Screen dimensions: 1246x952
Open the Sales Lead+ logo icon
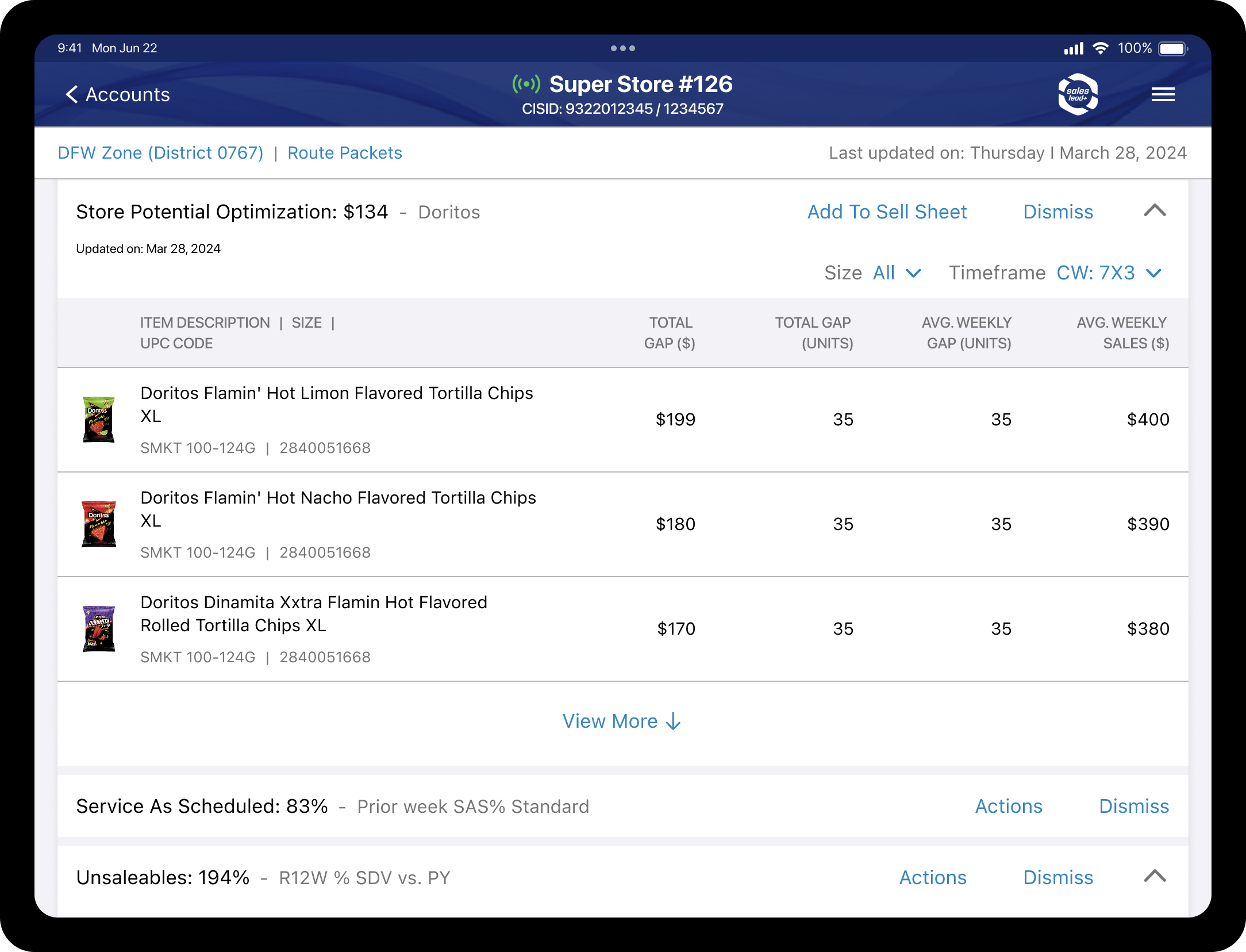click(x=1078, y=94)
